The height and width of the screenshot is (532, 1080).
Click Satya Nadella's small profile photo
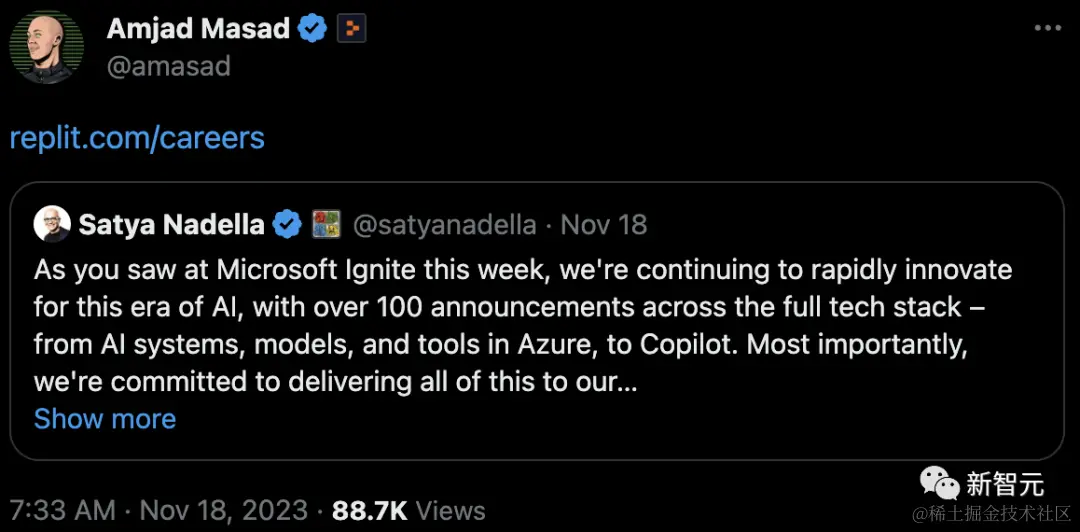click(x=51, y=224)
